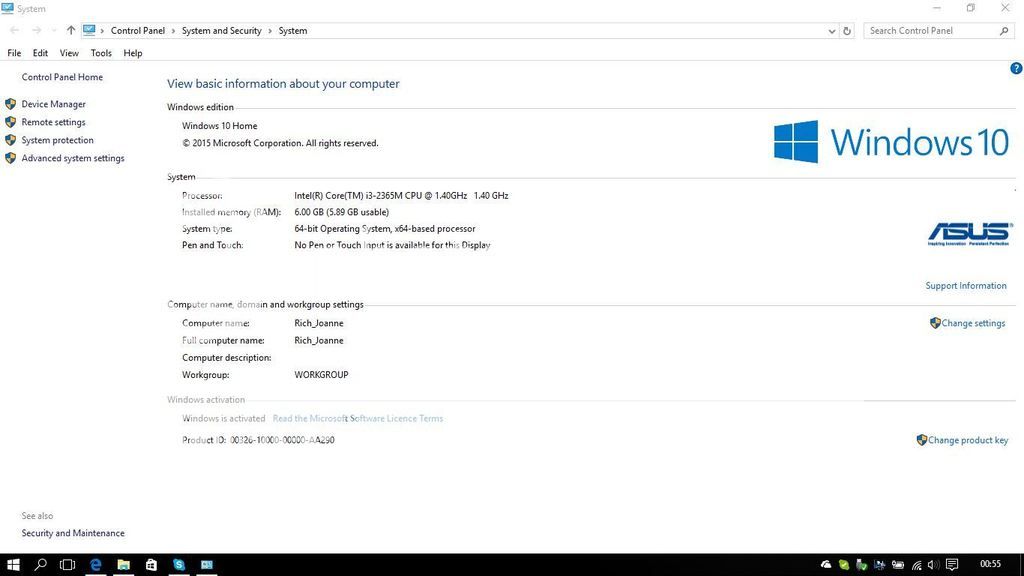Expand chevron after Control Panel breadcrumb
This screenshot has height=576, width=1024.
173,31
